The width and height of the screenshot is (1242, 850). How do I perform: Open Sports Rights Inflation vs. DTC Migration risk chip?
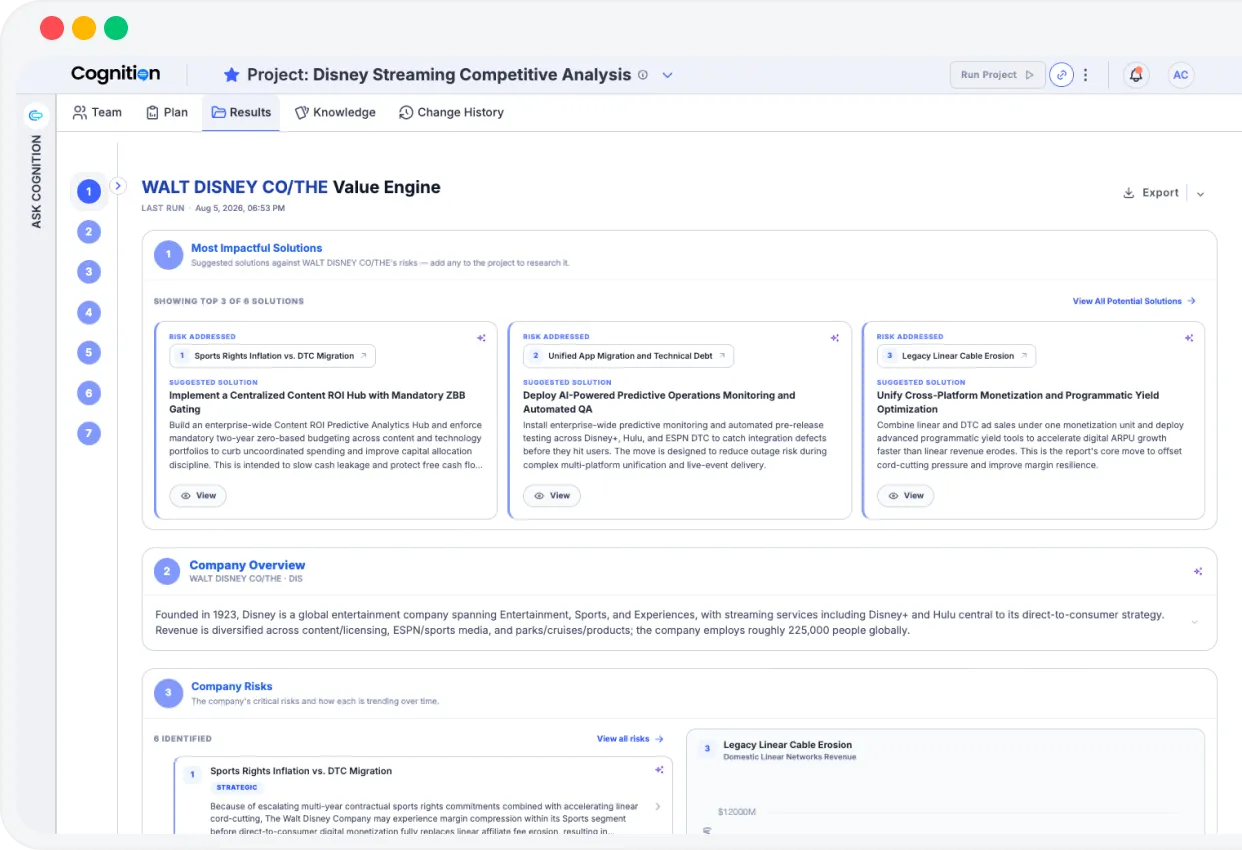pos(272,356)
